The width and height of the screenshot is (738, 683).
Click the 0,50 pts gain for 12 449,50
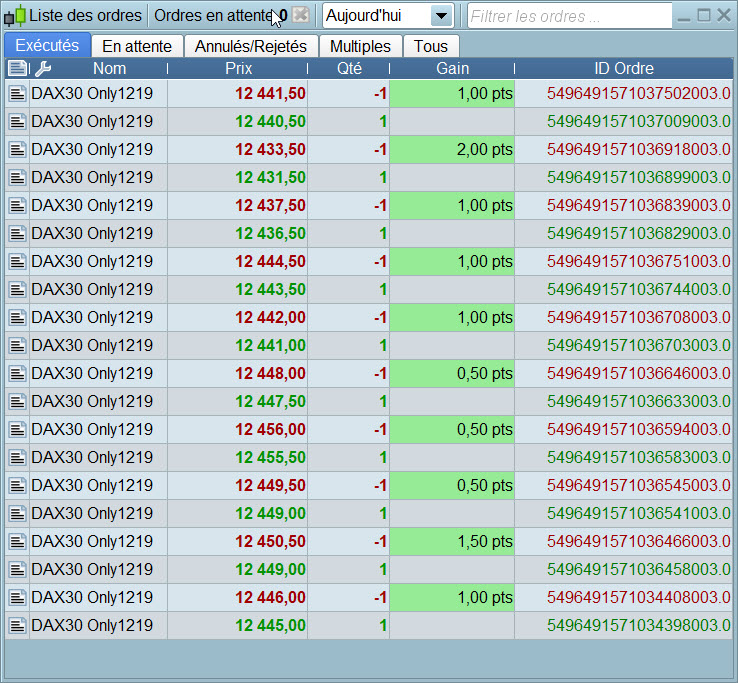click(x=452, y=485)
